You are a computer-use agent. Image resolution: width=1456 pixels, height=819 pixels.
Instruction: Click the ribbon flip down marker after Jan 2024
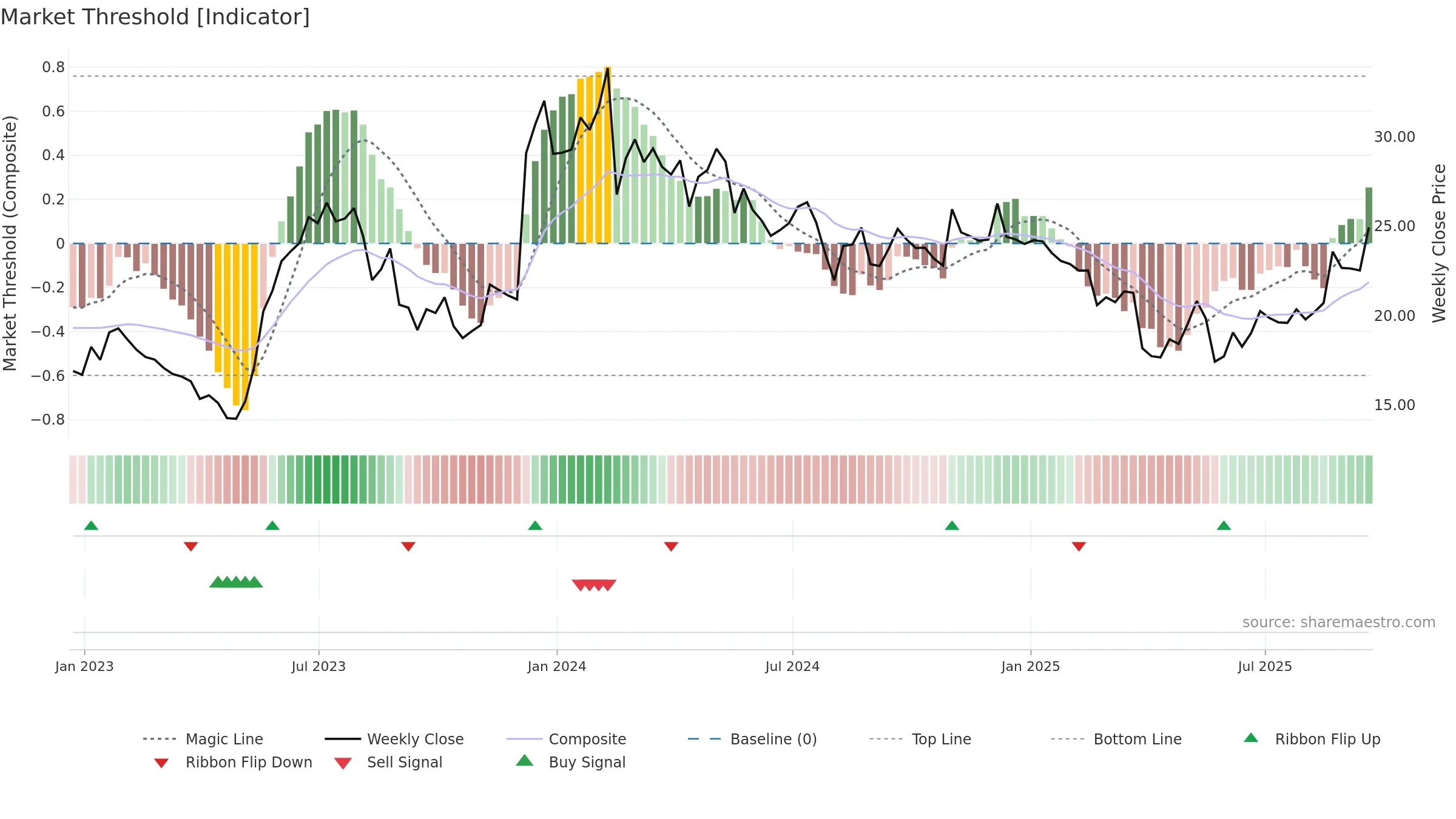pyautogui.click(x=671, y=547)
